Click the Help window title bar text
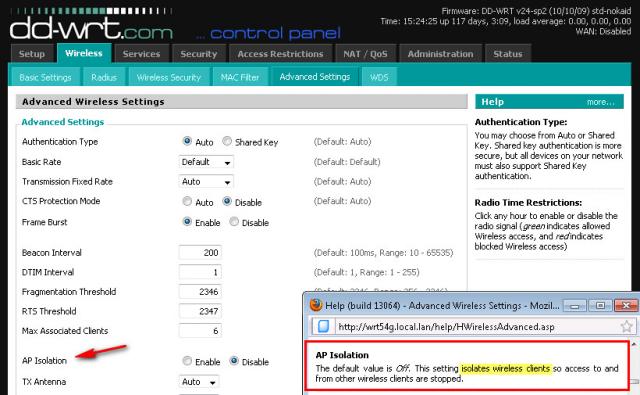The height and width of the screenshot is (395, 640). click(x=442, y=305)
